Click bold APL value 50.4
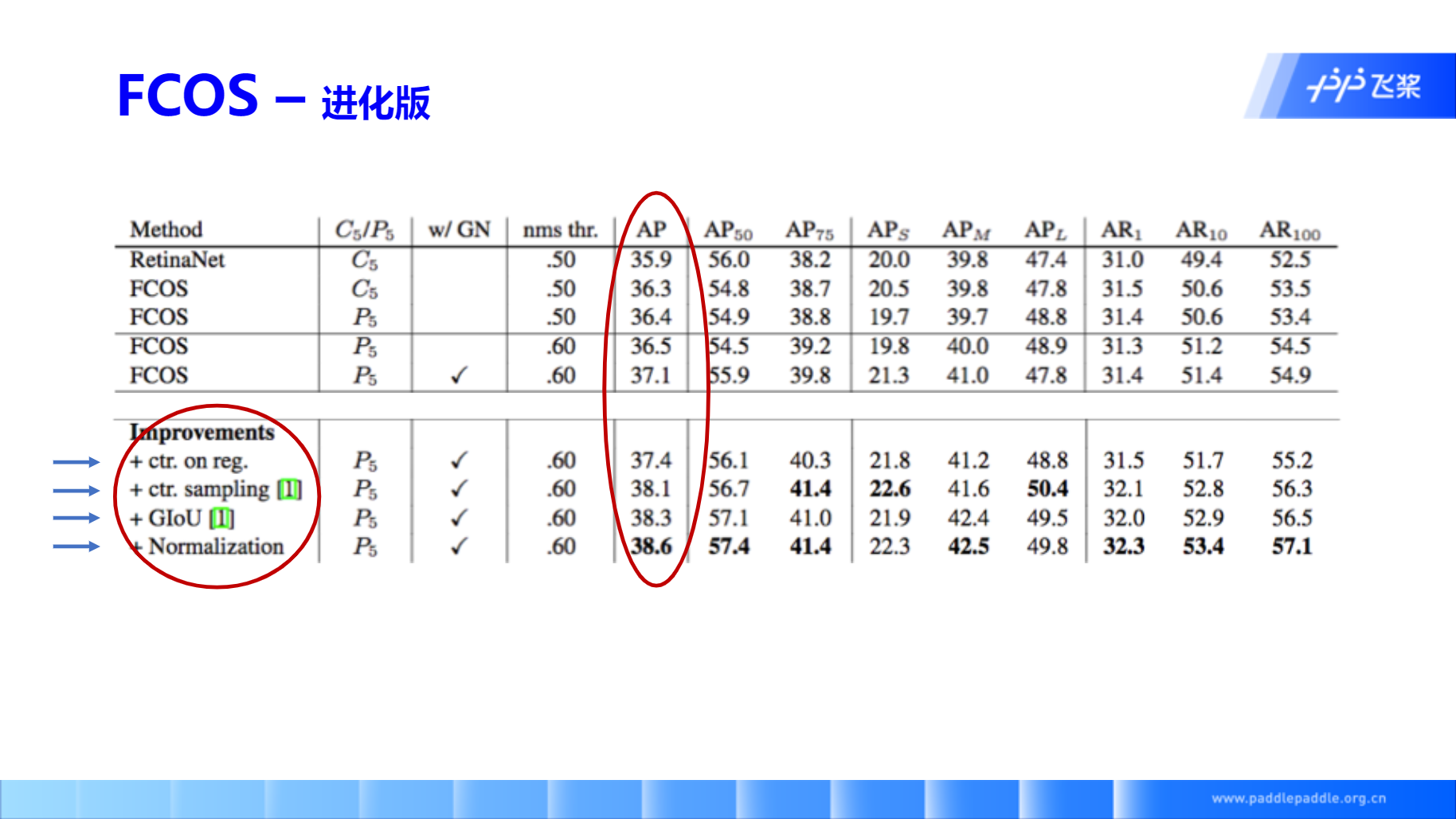The height and width of the screenshot is (819, 1456). tap(1047, 489)
